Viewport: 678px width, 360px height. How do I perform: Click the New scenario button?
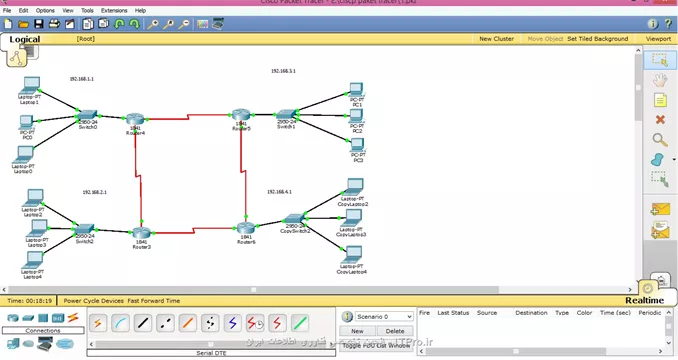click(x=357, y=331)
